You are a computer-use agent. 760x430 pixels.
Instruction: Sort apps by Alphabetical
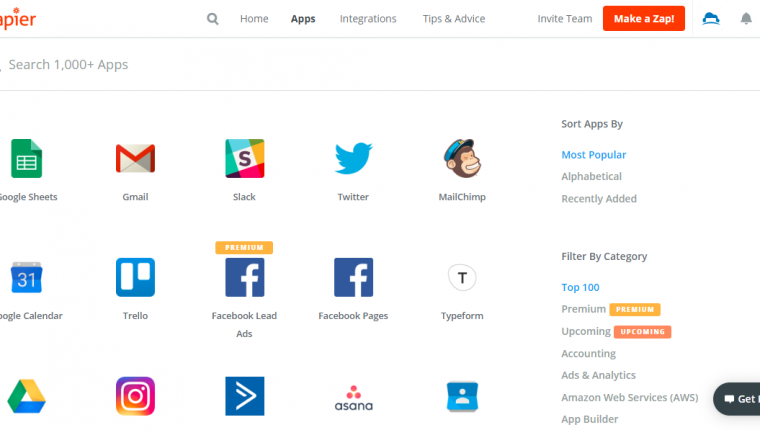[591, 177]
